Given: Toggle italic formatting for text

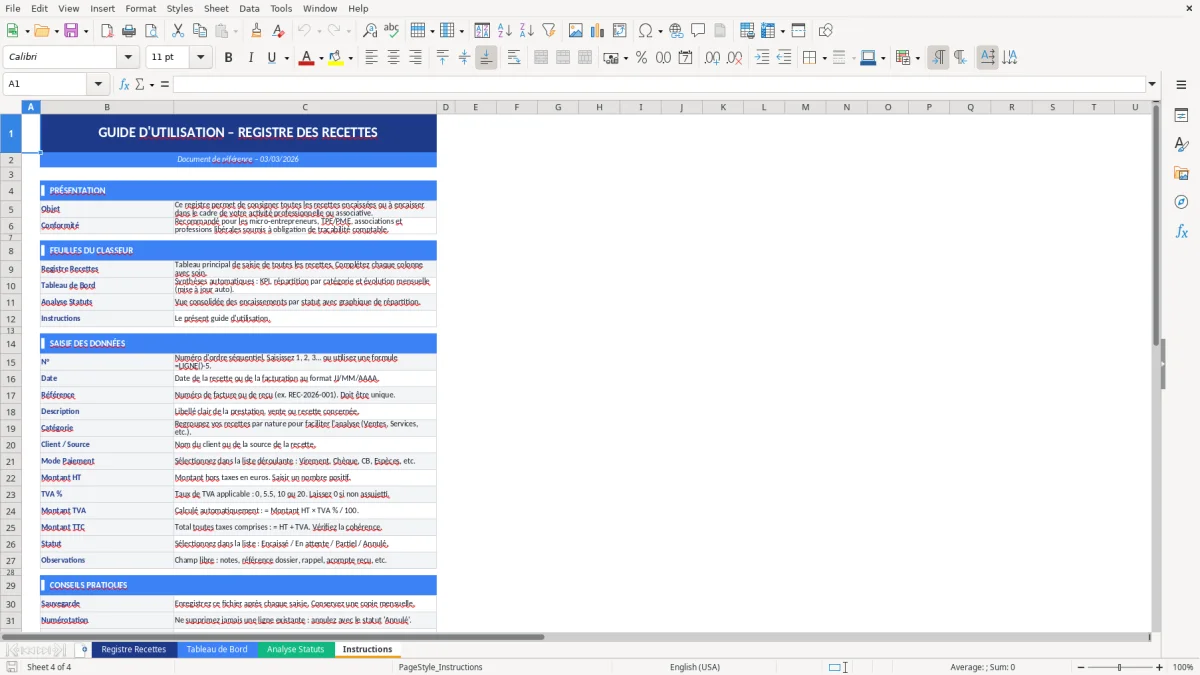Looking at the screenshot, I should pyautogui.click(x=250, y=57).
